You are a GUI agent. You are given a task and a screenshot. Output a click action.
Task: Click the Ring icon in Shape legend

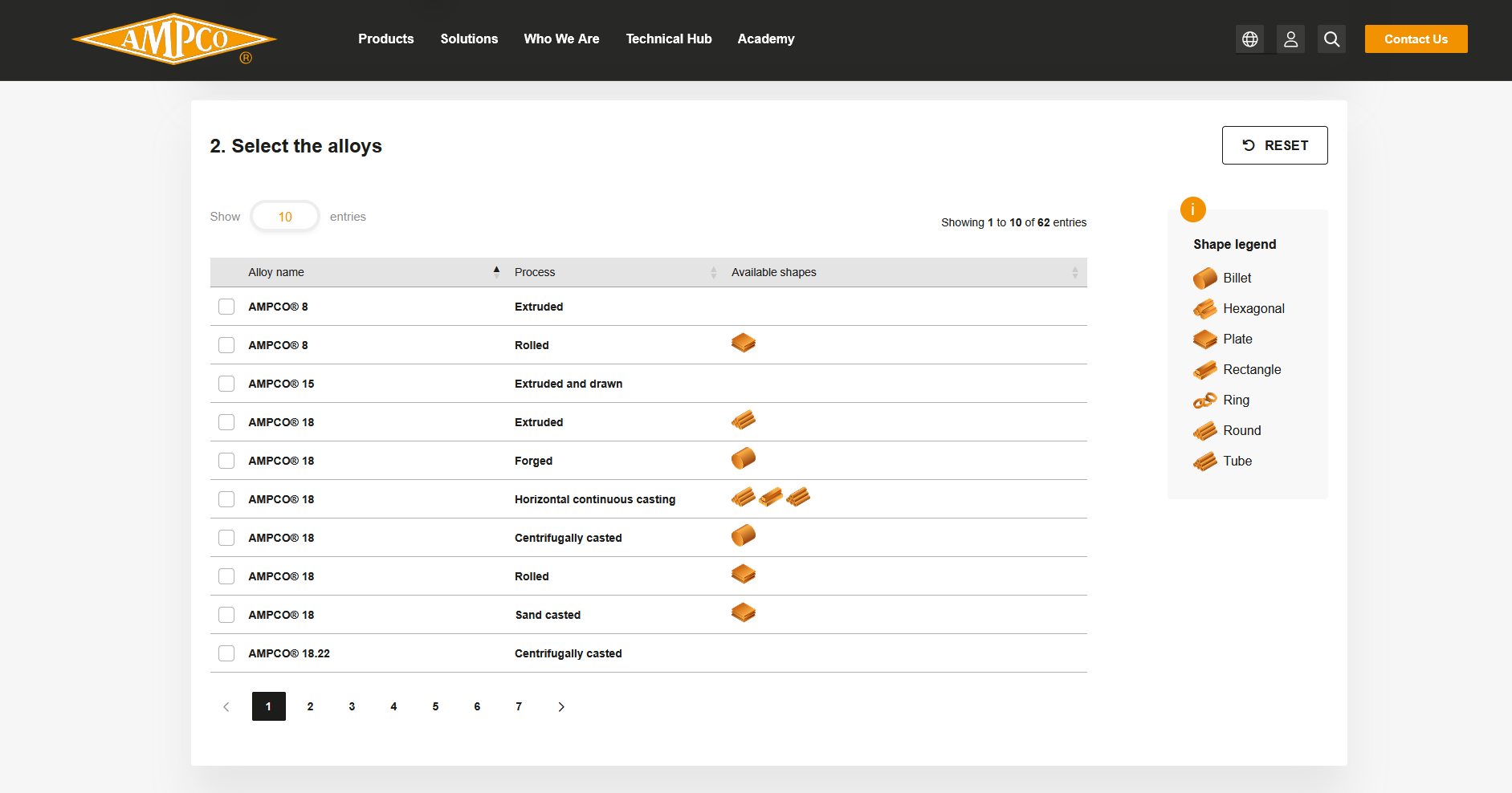click(1204, 401)
